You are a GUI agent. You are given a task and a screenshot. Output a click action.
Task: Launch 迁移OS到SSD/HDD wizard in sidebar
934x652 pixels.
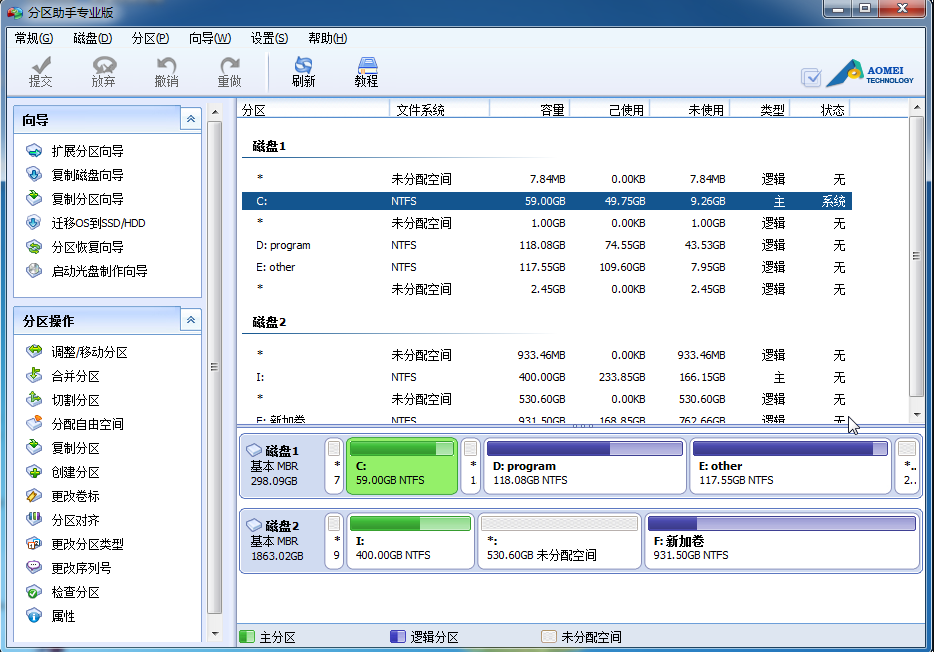pos(98,223)
